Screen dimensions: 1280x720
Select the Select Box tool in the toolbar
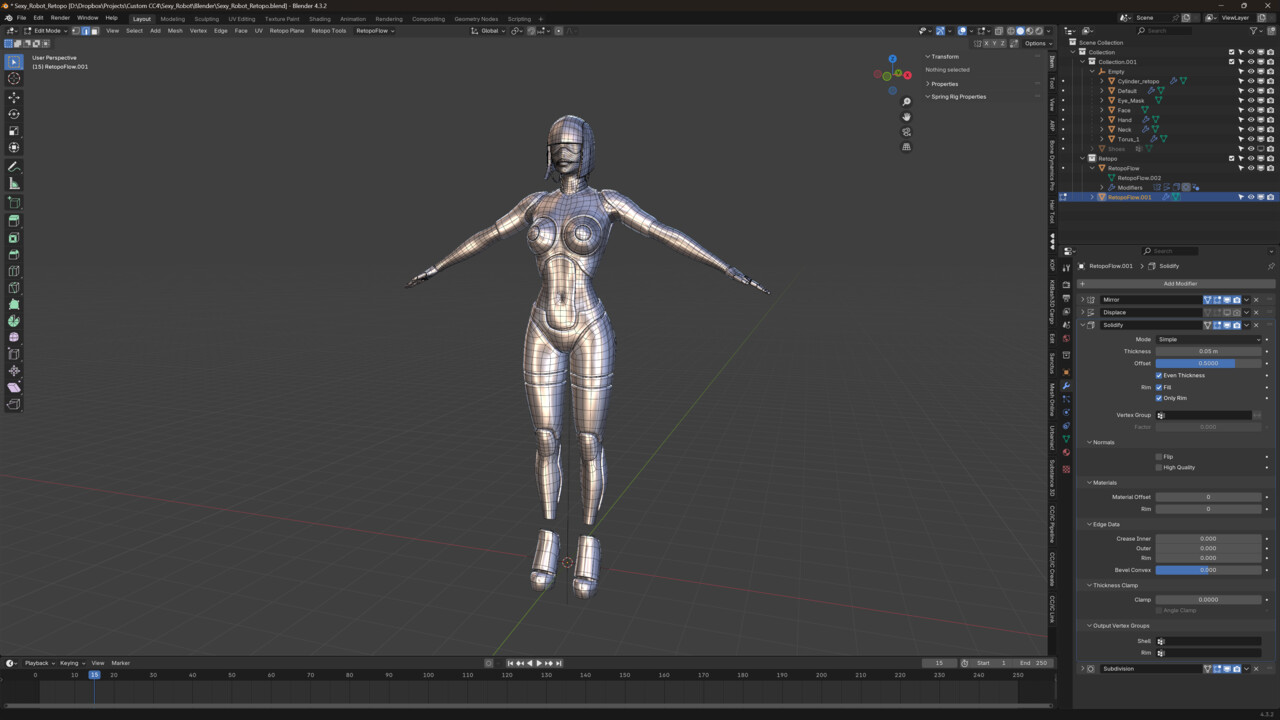[14, 62]
